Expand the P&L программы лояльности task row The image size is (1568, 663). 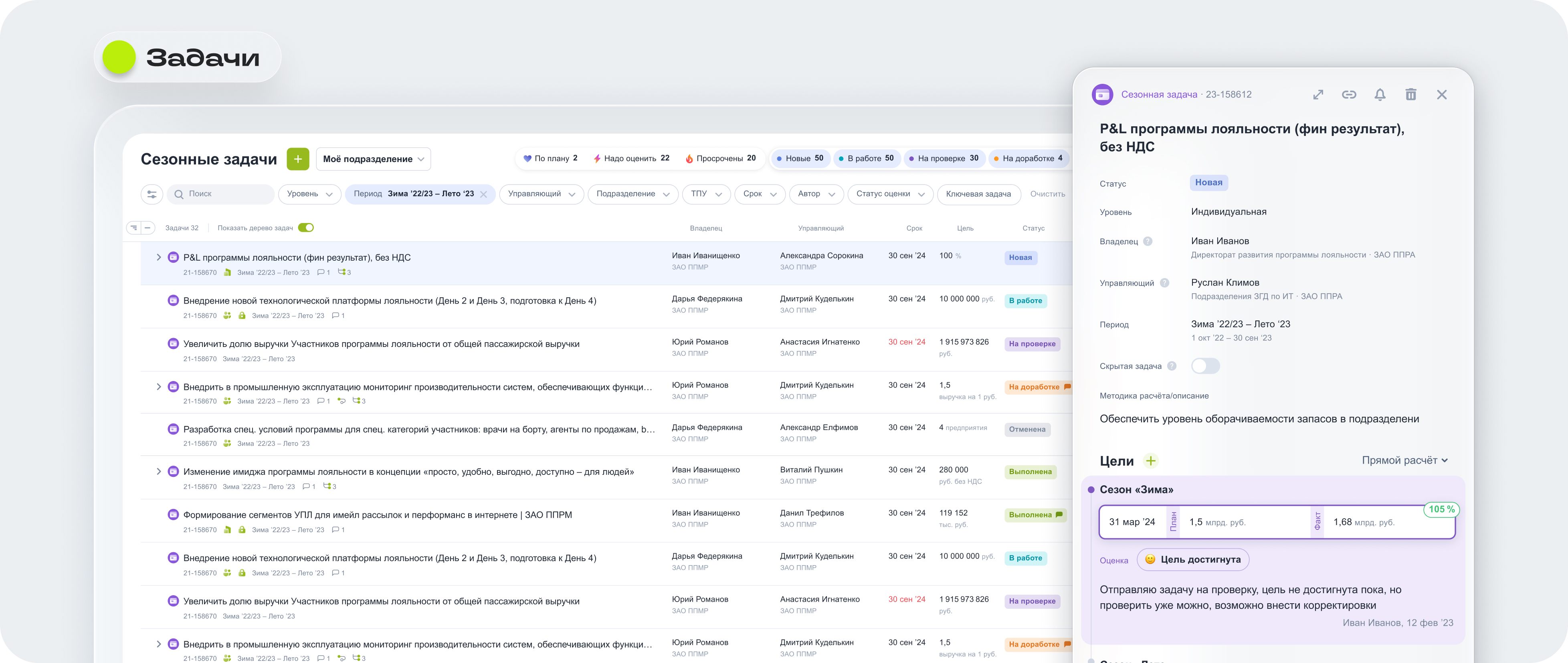pyautogui.click(x=159, y=257)
